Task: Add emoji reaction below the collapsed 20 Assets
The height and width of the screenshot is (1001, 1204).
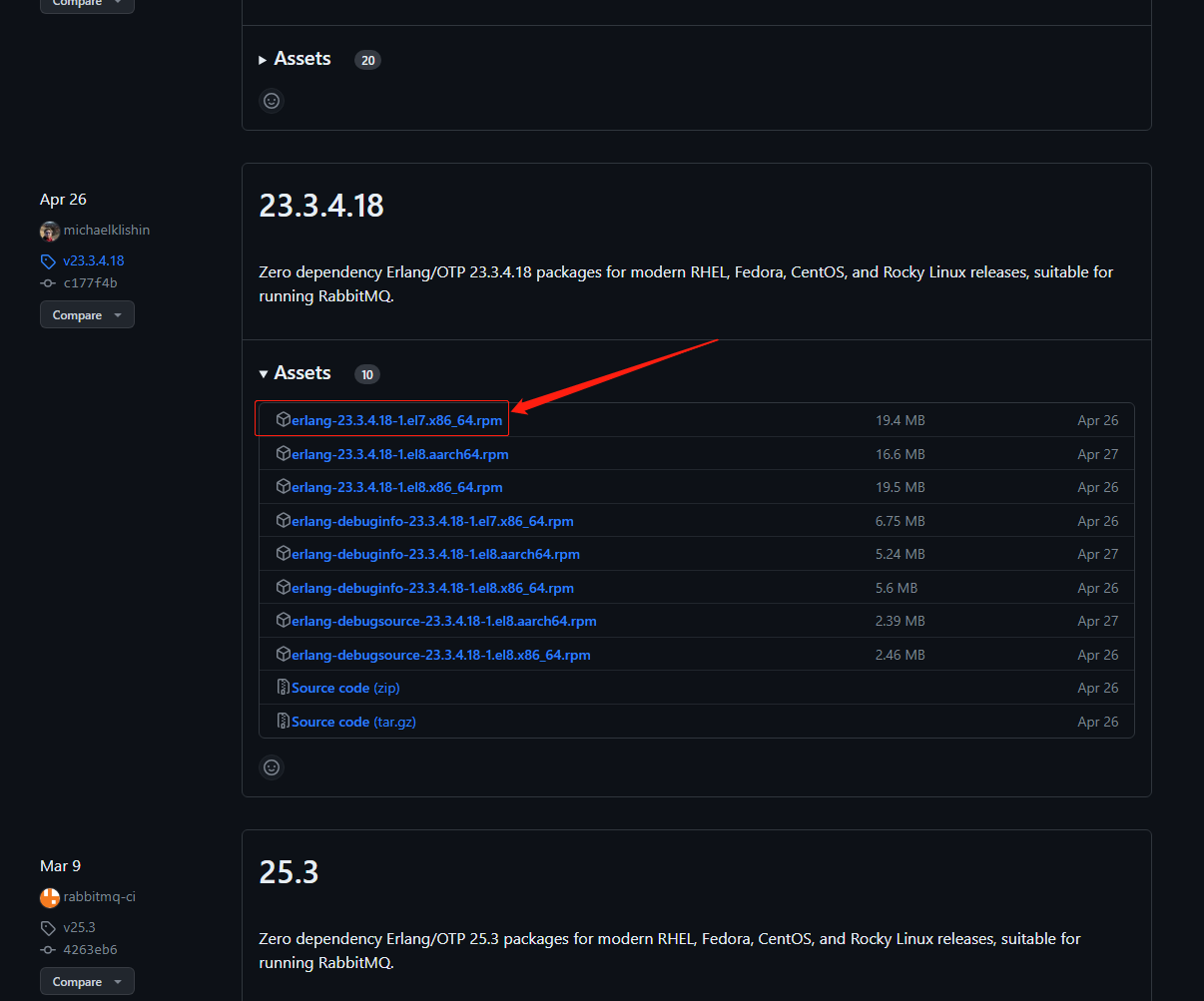Action: pyautogui.click(x=272, y=101)
